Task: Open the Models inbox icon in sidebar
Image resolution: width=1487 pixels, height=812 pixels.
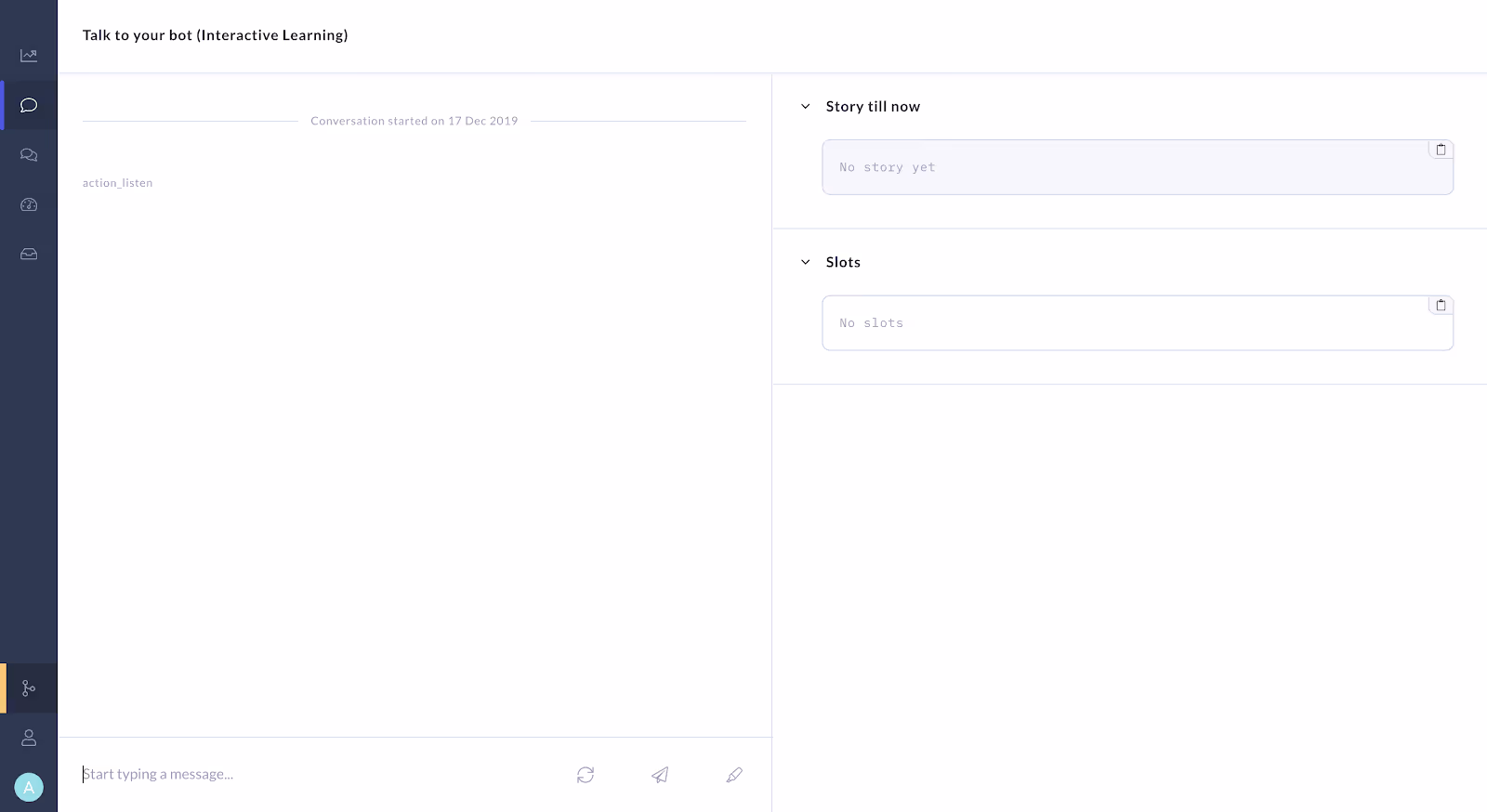Action: (29, 254)
